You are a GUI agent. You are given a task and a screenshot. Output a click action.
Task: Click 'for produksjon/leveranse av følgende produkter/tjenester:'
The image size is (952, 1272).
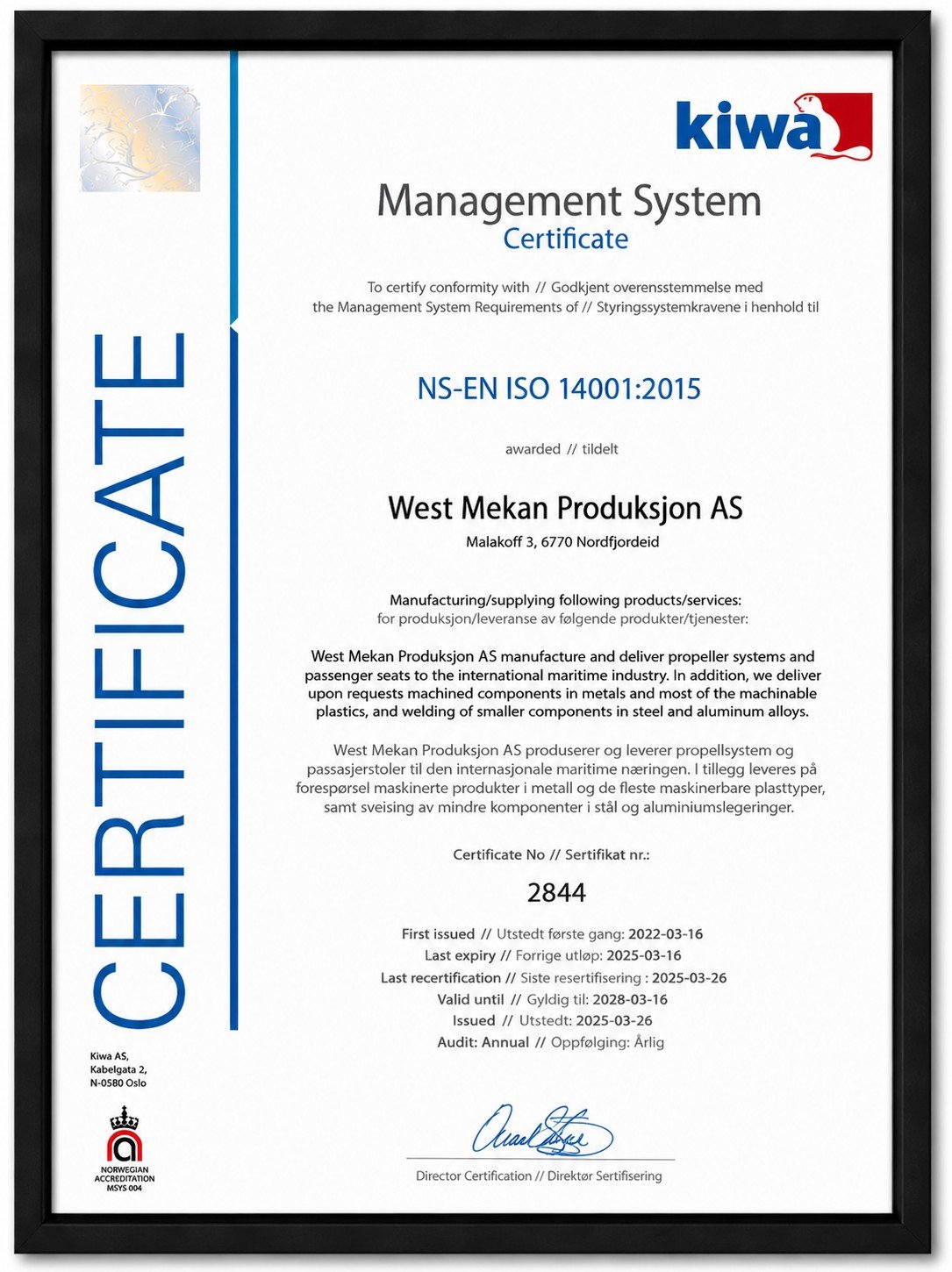[x=563, y=619]
